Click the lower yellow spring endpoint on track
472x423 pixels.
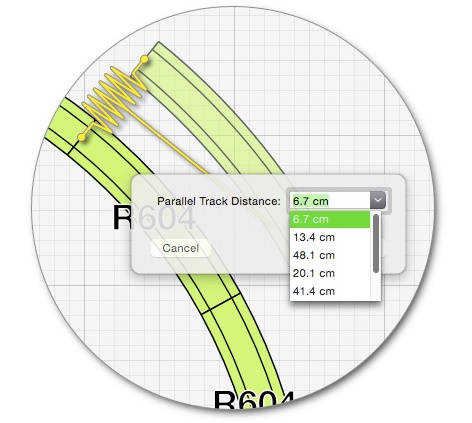click(81, 137)
